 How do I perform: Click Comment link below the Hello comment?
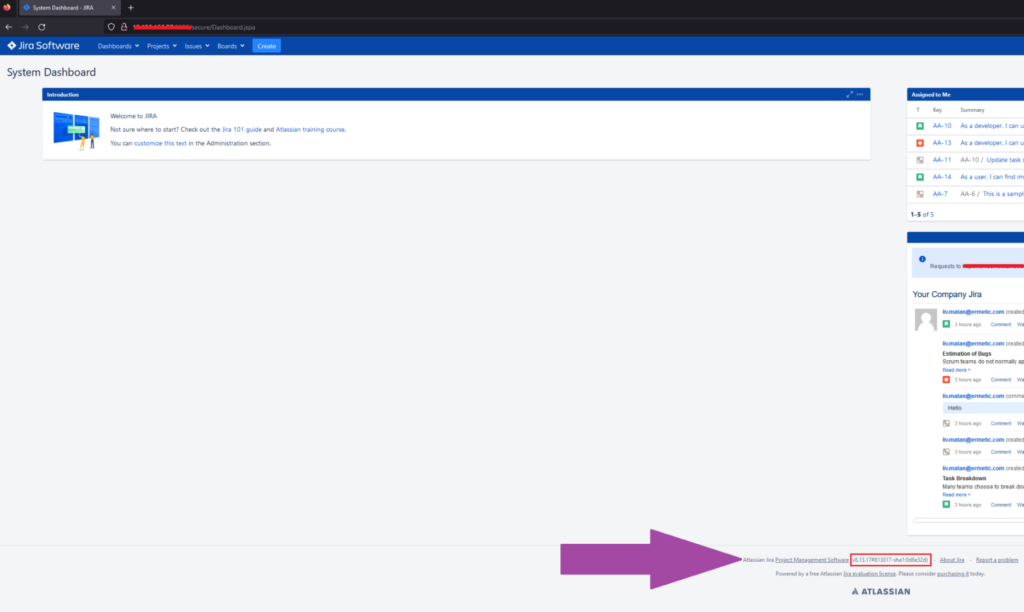point(1000,423)
